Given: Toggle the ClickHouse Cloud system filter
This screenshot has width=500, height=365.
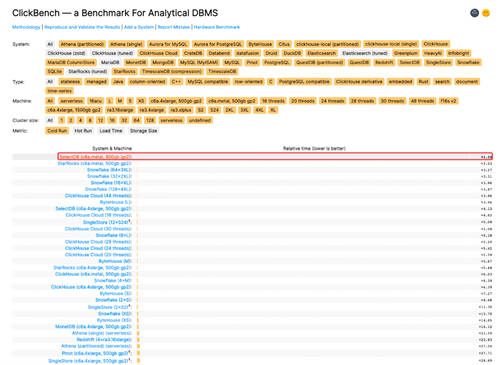Looking at the screenshot, I should (158, 53).
